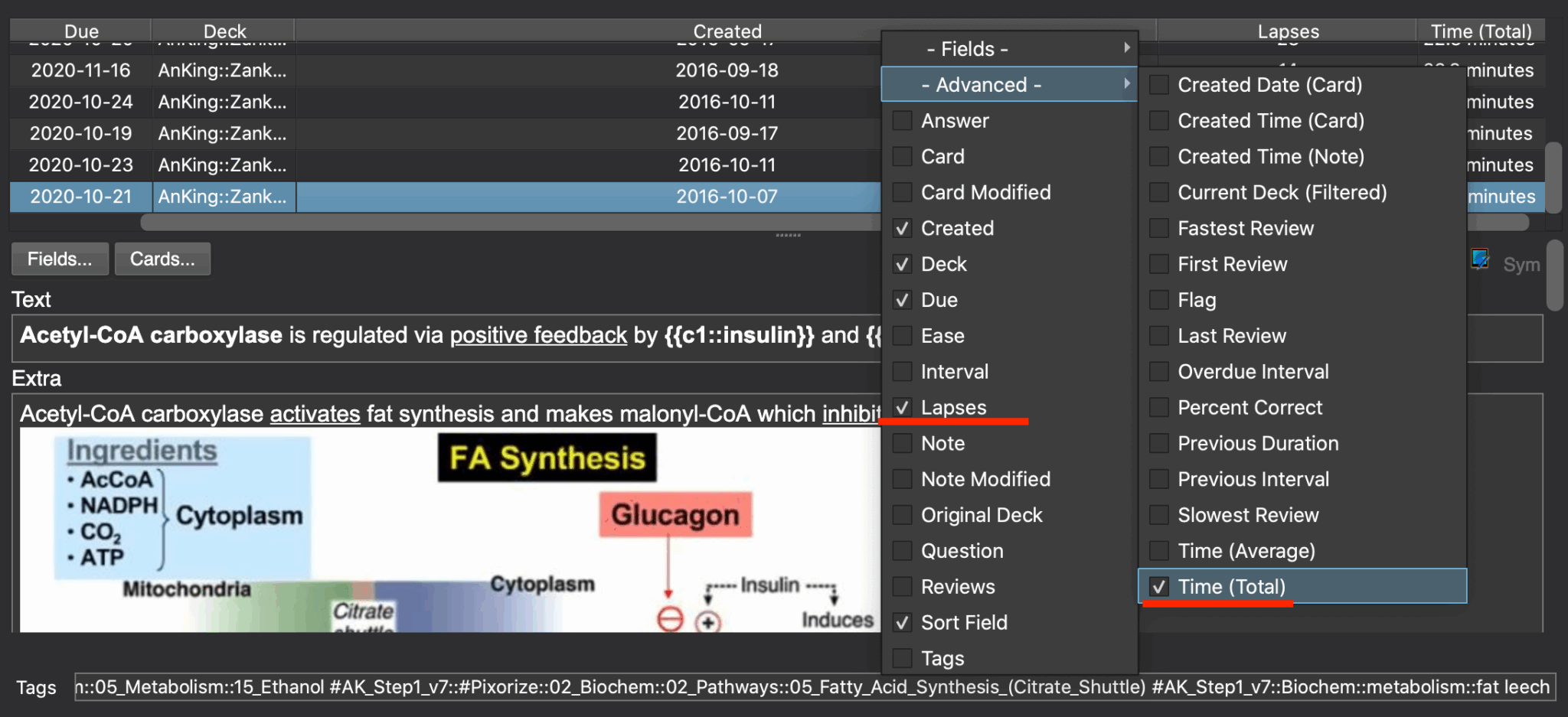Screen dimensions: 1568x717
Task: Enable the Answer column checkbox
Action: pos(903,121)
